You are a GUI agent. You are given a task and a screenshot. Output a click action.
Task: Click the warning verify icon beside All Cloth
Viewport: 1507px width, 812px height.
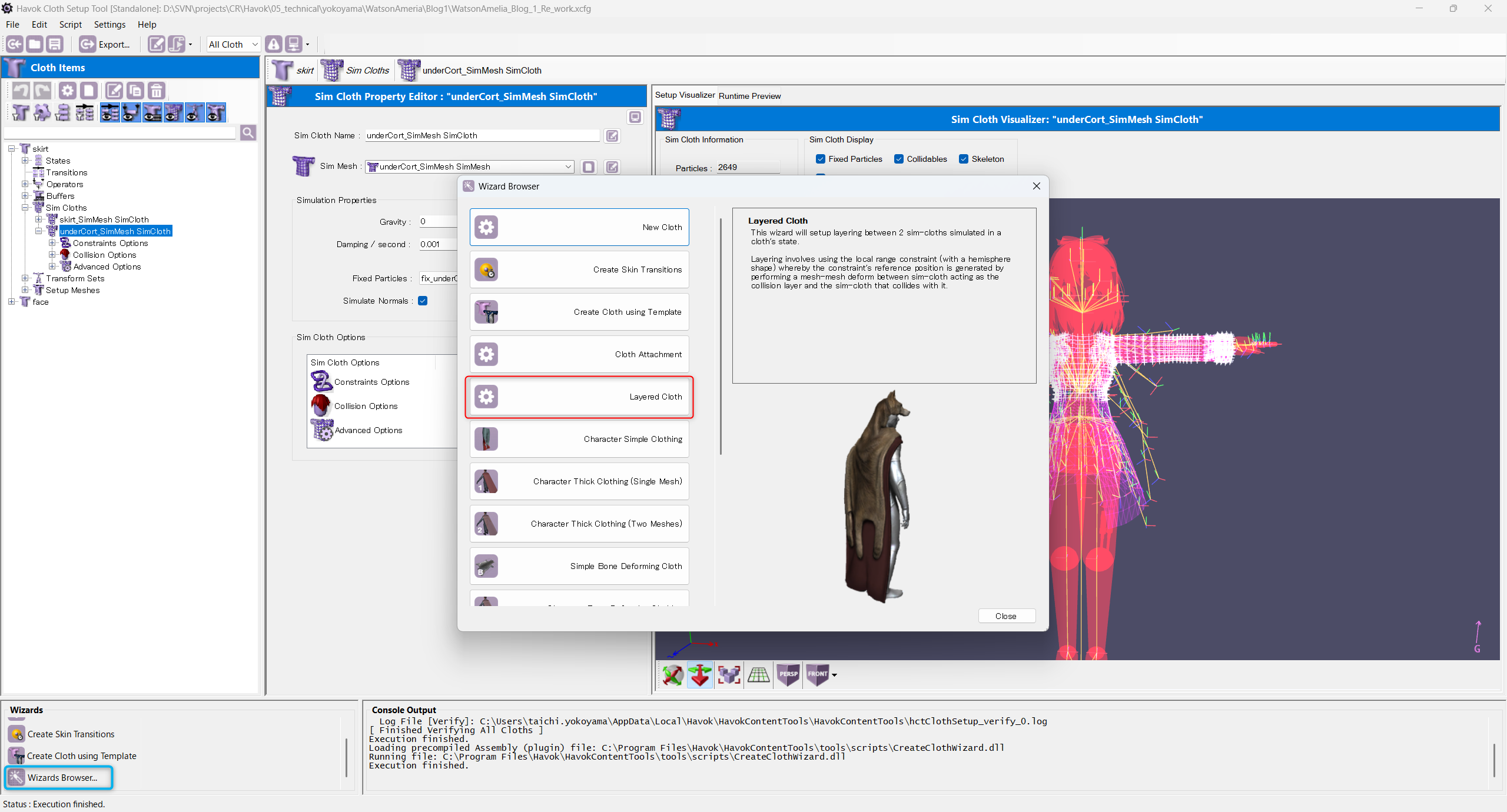click(274, 44)
